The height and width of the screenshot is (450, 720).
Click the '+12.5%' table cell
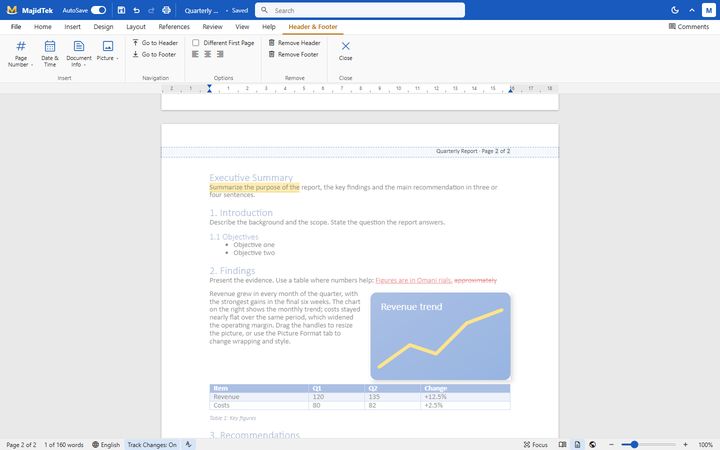pyautogui.click(x=465, y=397)
